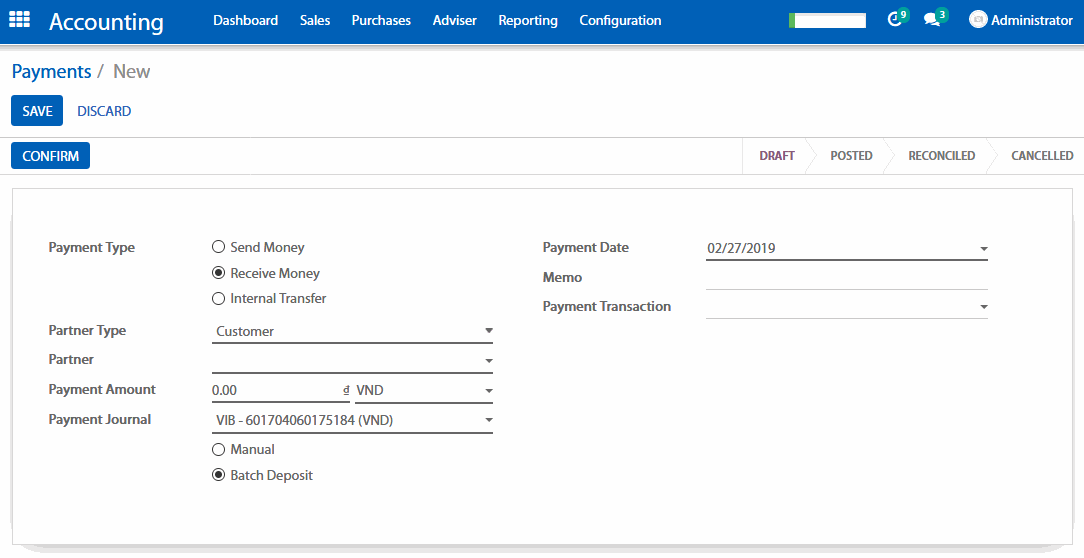Open the Reporting menu
Image resolution: width=1084 pixels, height=558 pixels.
pos(528,20)
